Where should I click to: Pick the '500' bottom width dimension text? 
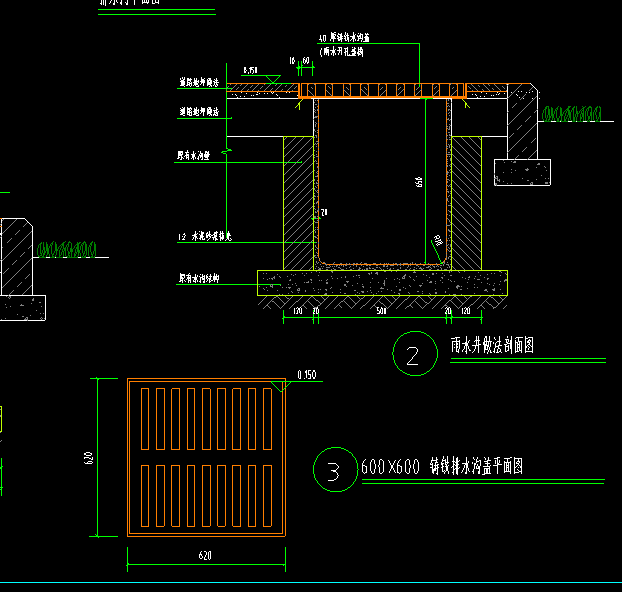pyautogui.click(x=381, y=310)
